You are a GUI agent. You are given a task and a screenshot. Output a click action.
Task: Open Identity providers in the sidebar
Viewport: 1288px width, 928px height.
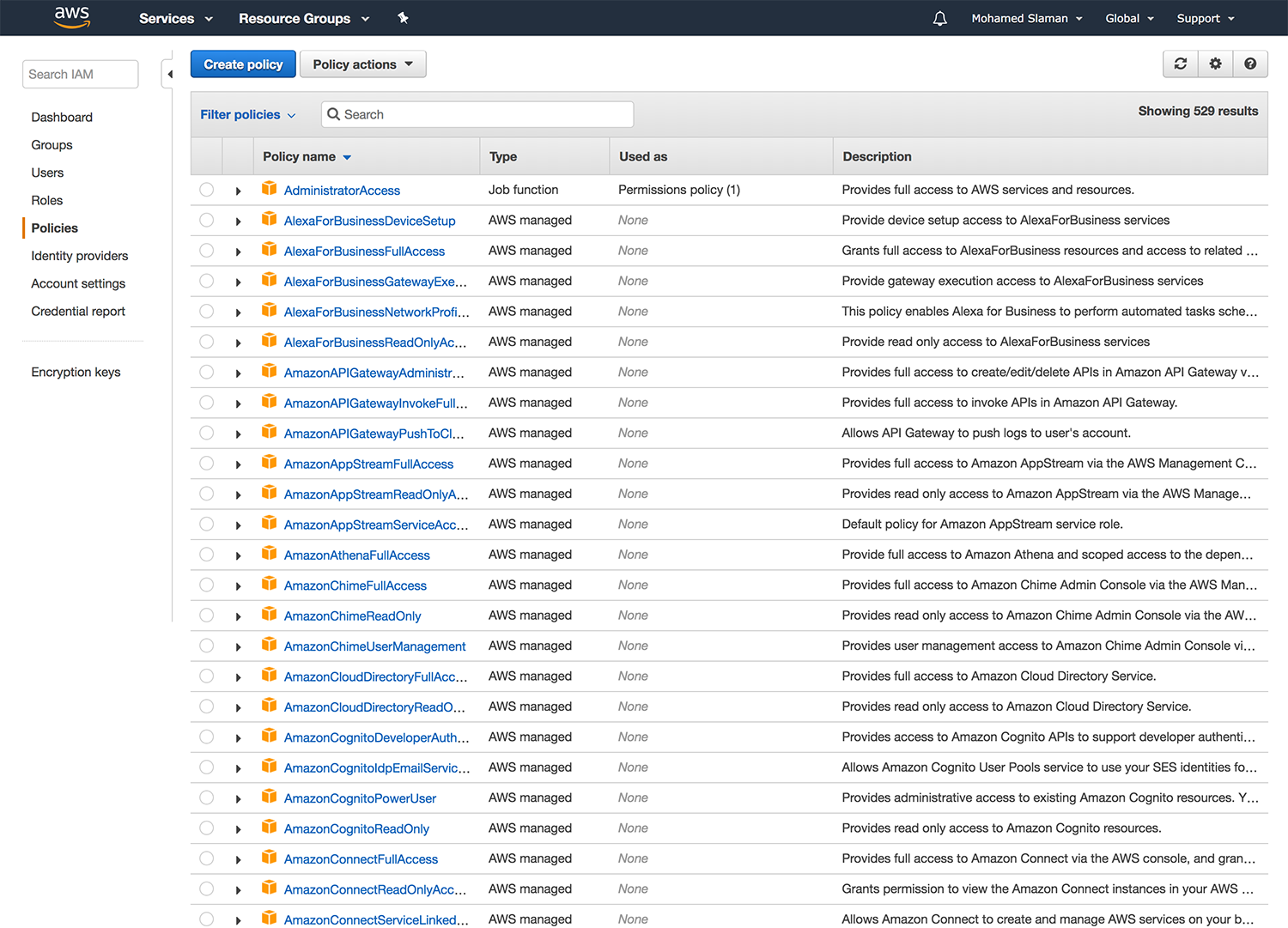coord(80,256)
